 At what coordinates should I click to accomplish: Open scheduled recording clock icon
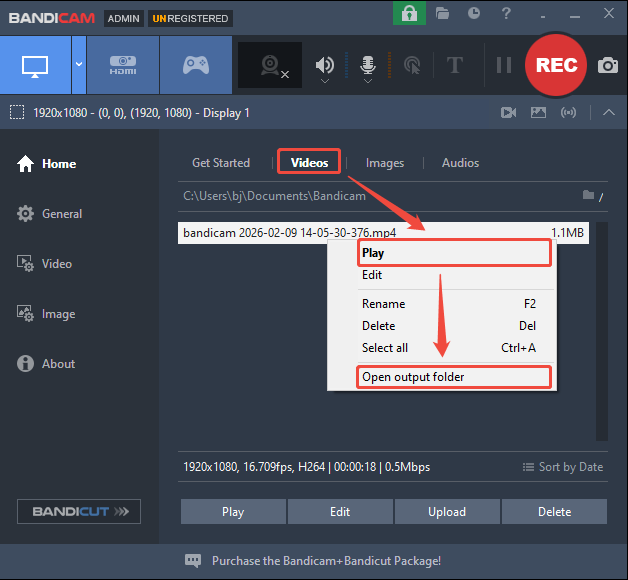(x=474, y=13)
